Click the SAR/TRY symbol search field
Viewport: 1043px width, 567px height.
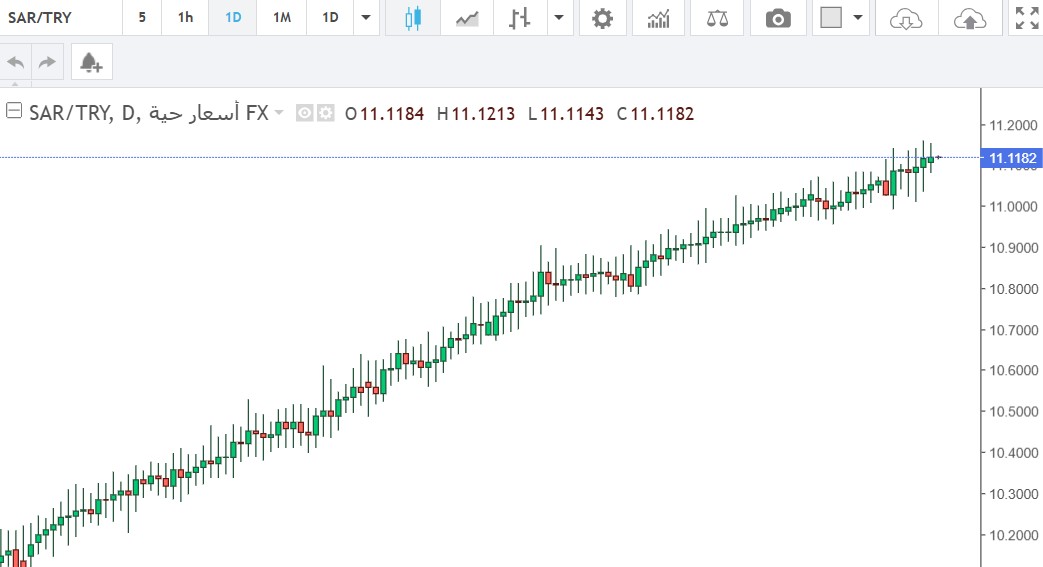pyautogui.click(x=60, y=18)
